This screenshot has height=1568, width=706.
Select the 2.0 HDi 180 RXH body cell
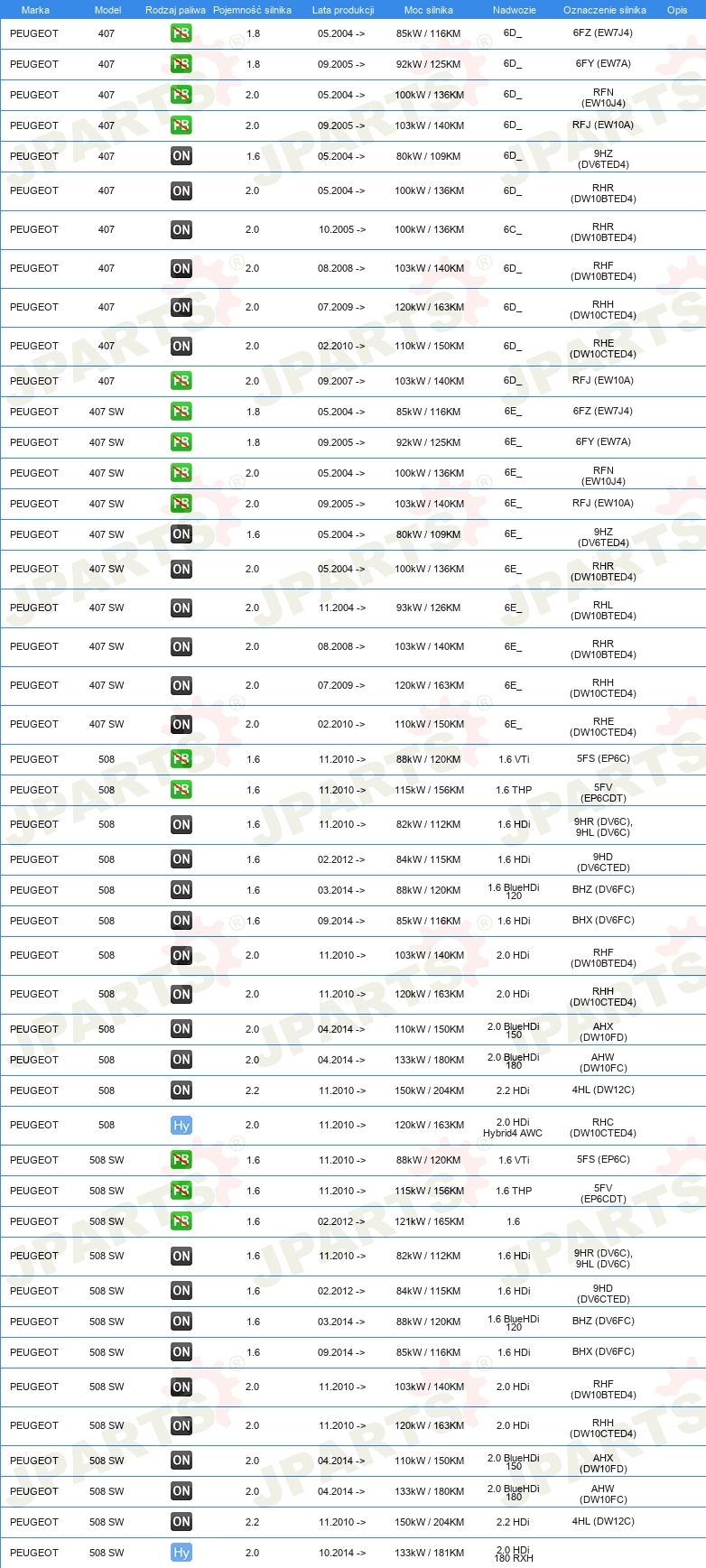click(x=514, y=1554)
